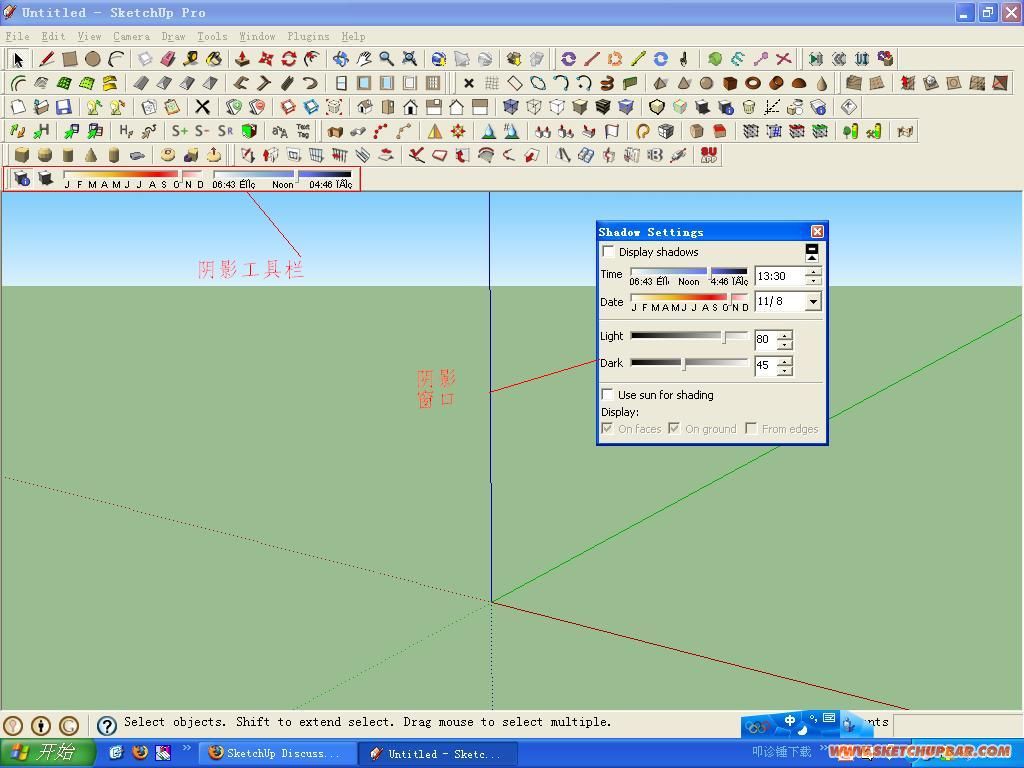The height and width of the screenshot is (768, 1024).
Task: Open the Edit menu
Action: coord(53,37)
